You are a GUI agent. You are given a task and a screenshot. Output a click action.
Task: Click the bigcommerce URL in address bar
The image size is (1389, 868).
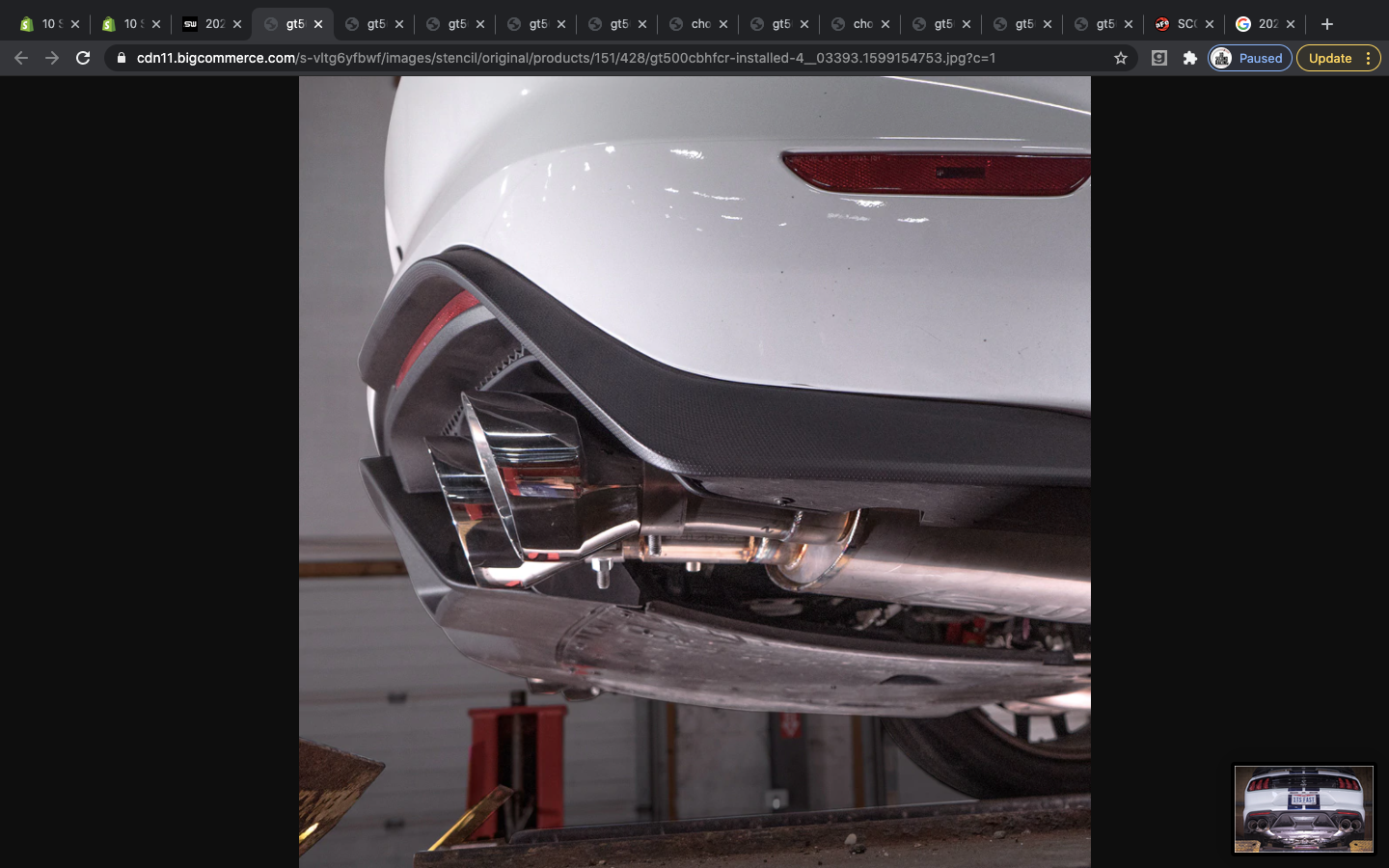point(565,58)
